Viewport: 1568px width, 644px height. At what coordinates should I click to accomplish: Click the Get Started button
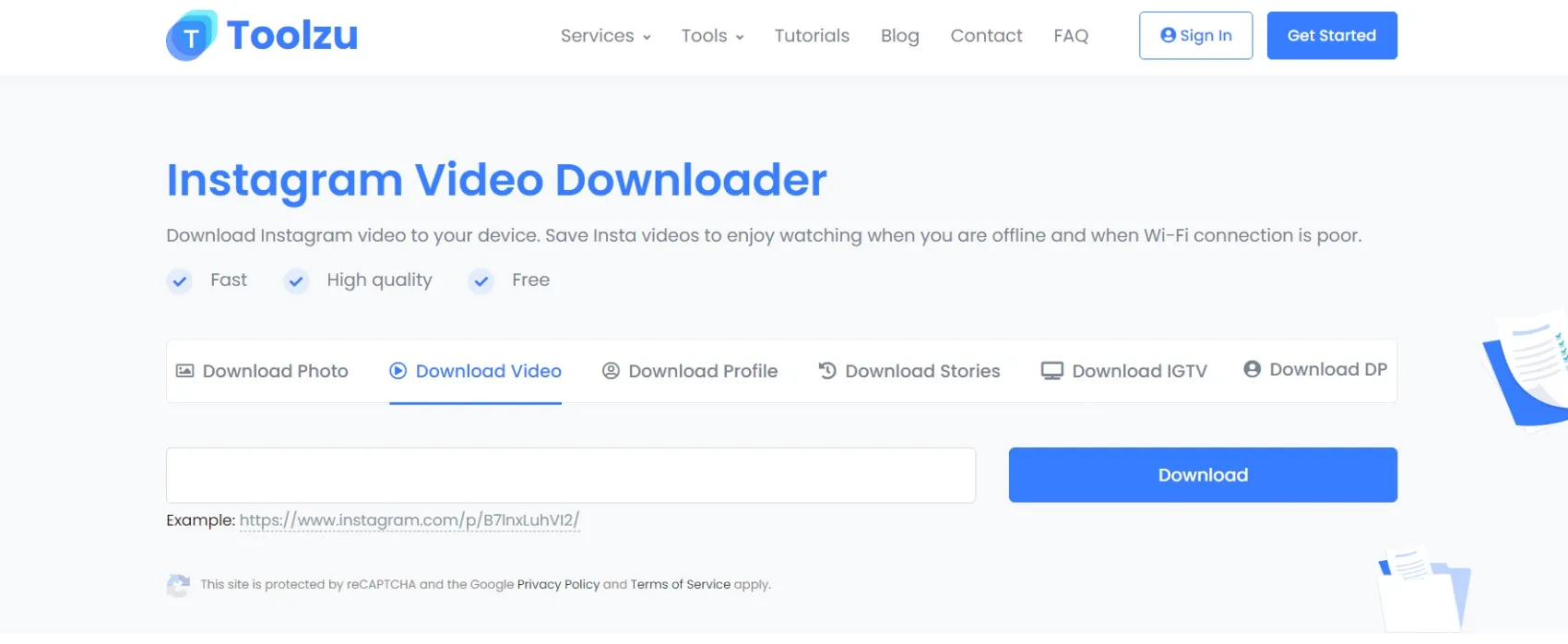coord(1332,36)
